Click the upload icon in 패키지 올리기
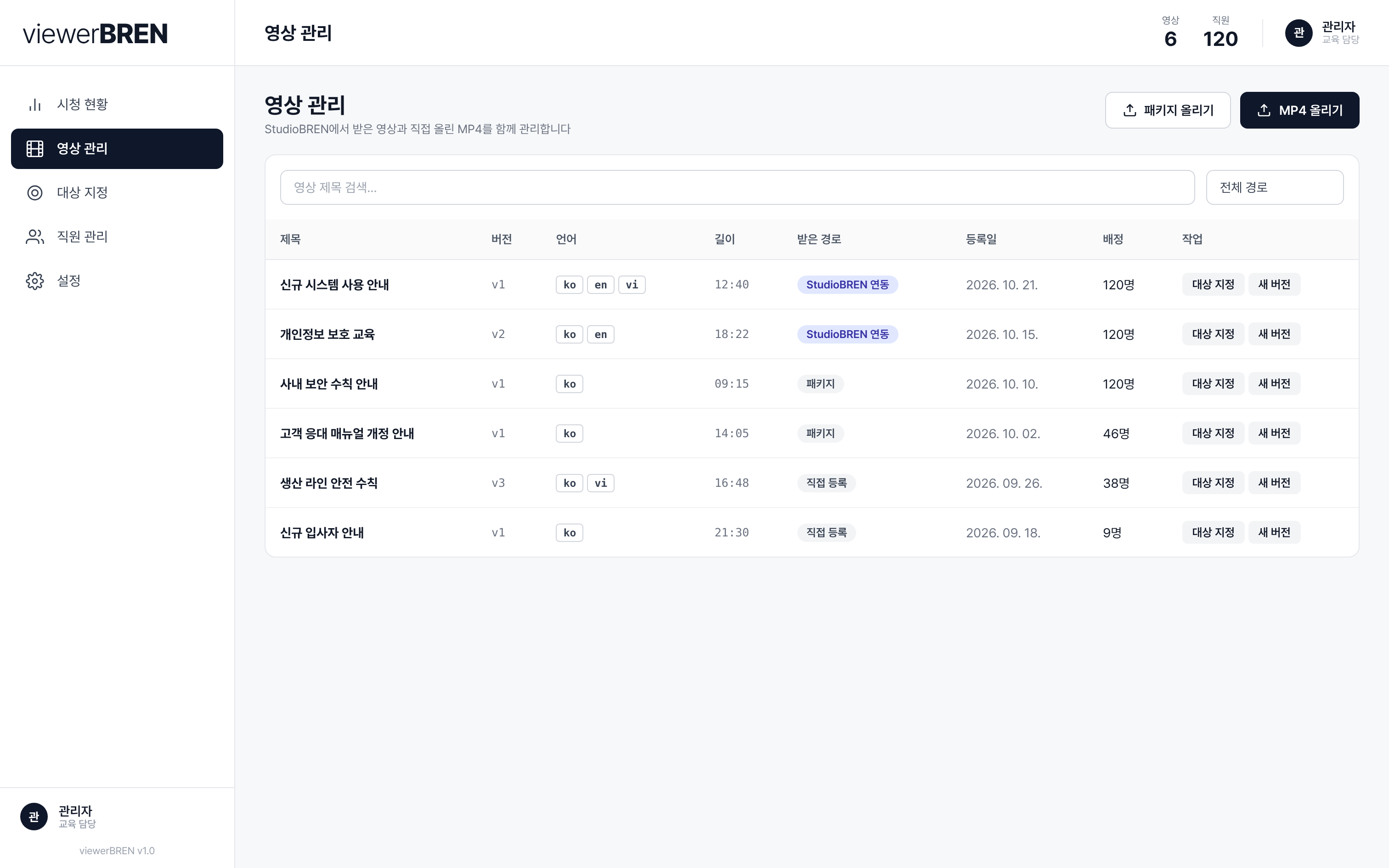This screenshot has width=1389, height=868. [x=1129, y=110]
